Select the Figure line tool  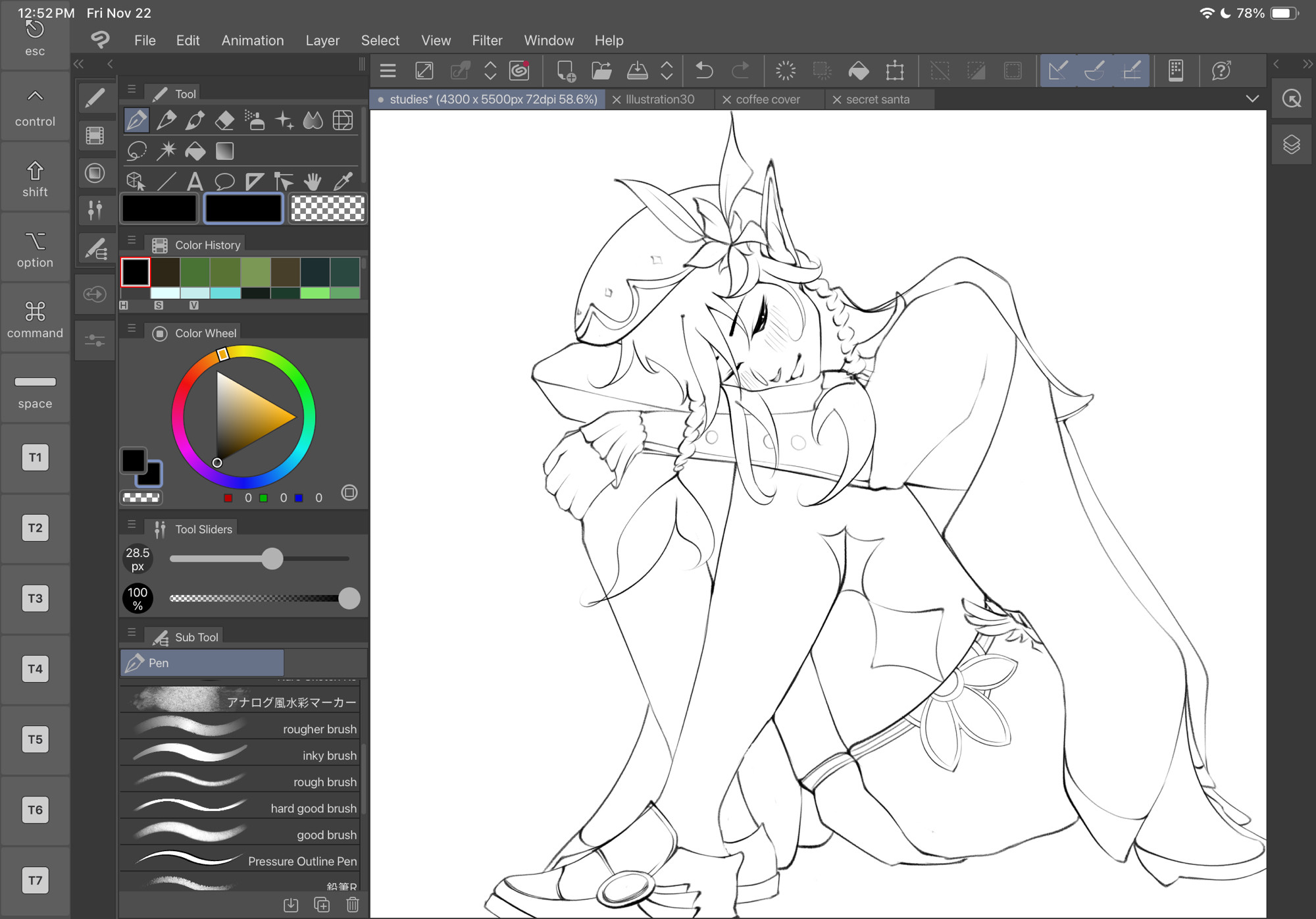pyautogui.click(x=166, y=181)
